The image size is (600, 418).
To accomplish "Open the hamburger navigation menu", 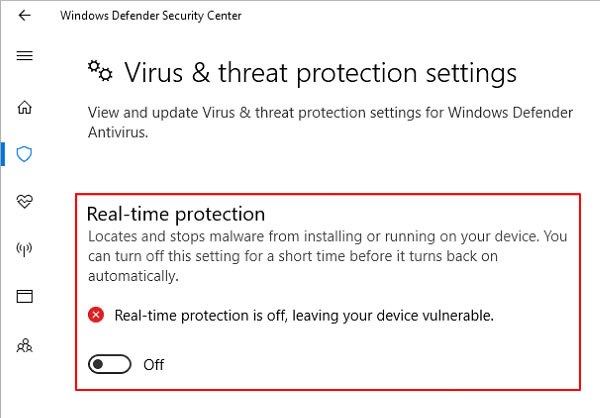I will point(24,56).
